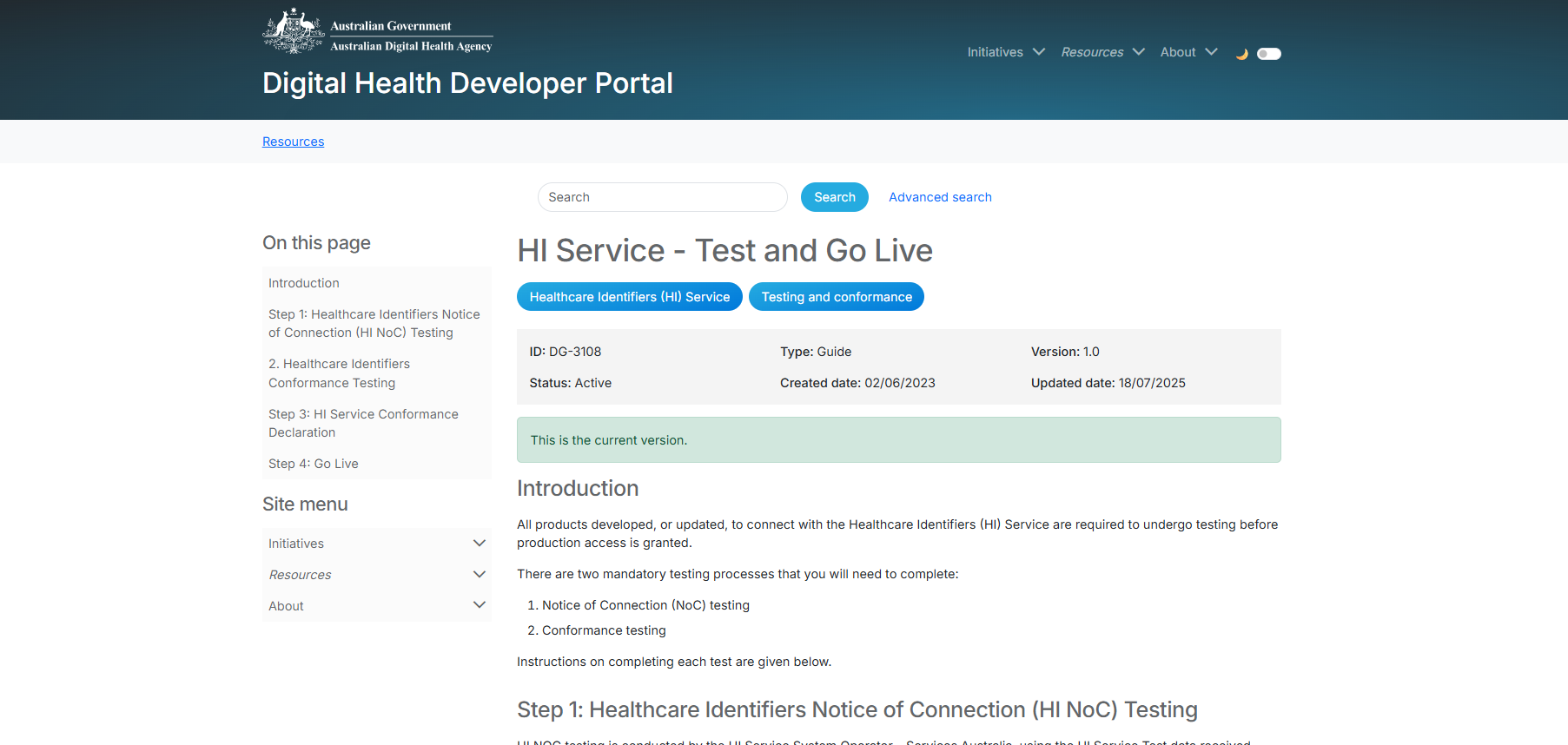The height and width of the screenshot is (745, 1568).
Task: Open Initiatives in the top navigation
Action: (996, 52)
